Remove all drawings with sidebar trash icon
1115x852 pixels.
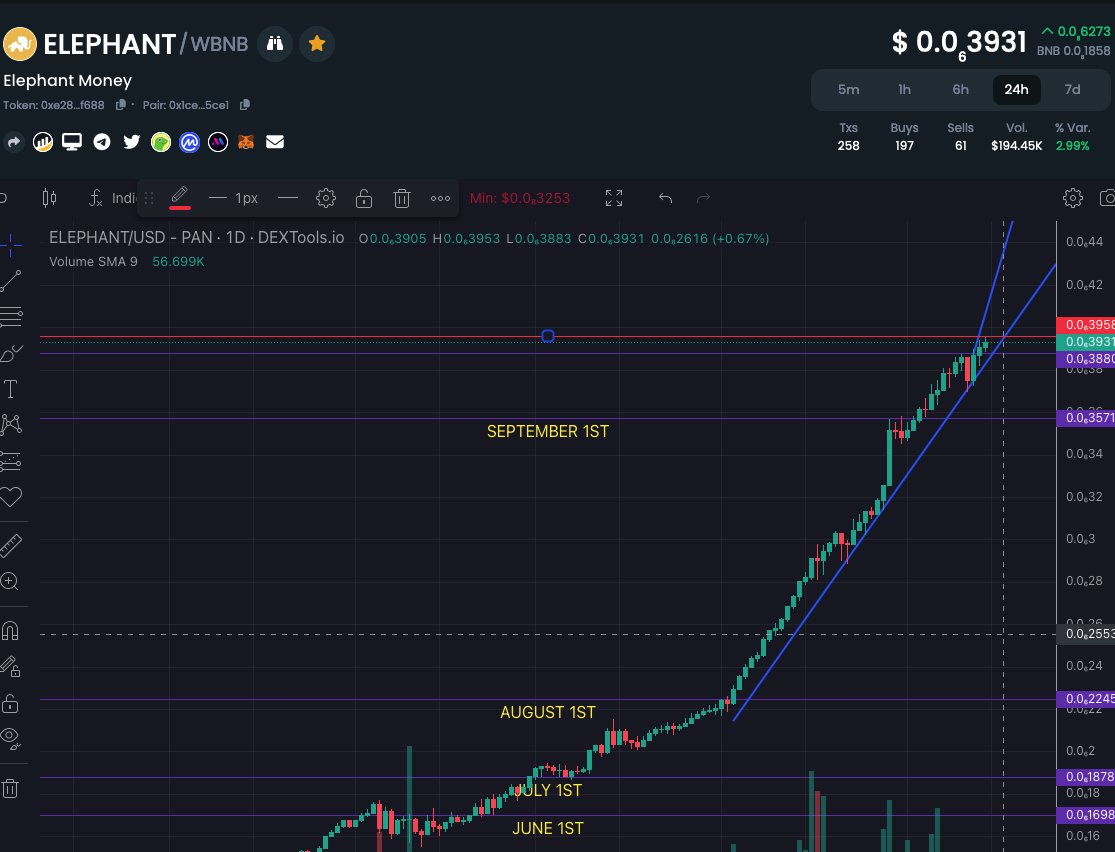point(10,788)
